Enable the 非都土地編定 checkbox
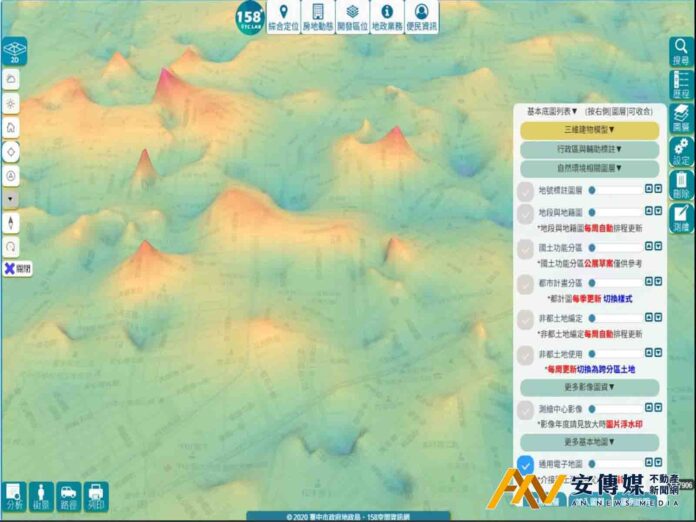This screenshot has width=696, height=522. [526, 319]
